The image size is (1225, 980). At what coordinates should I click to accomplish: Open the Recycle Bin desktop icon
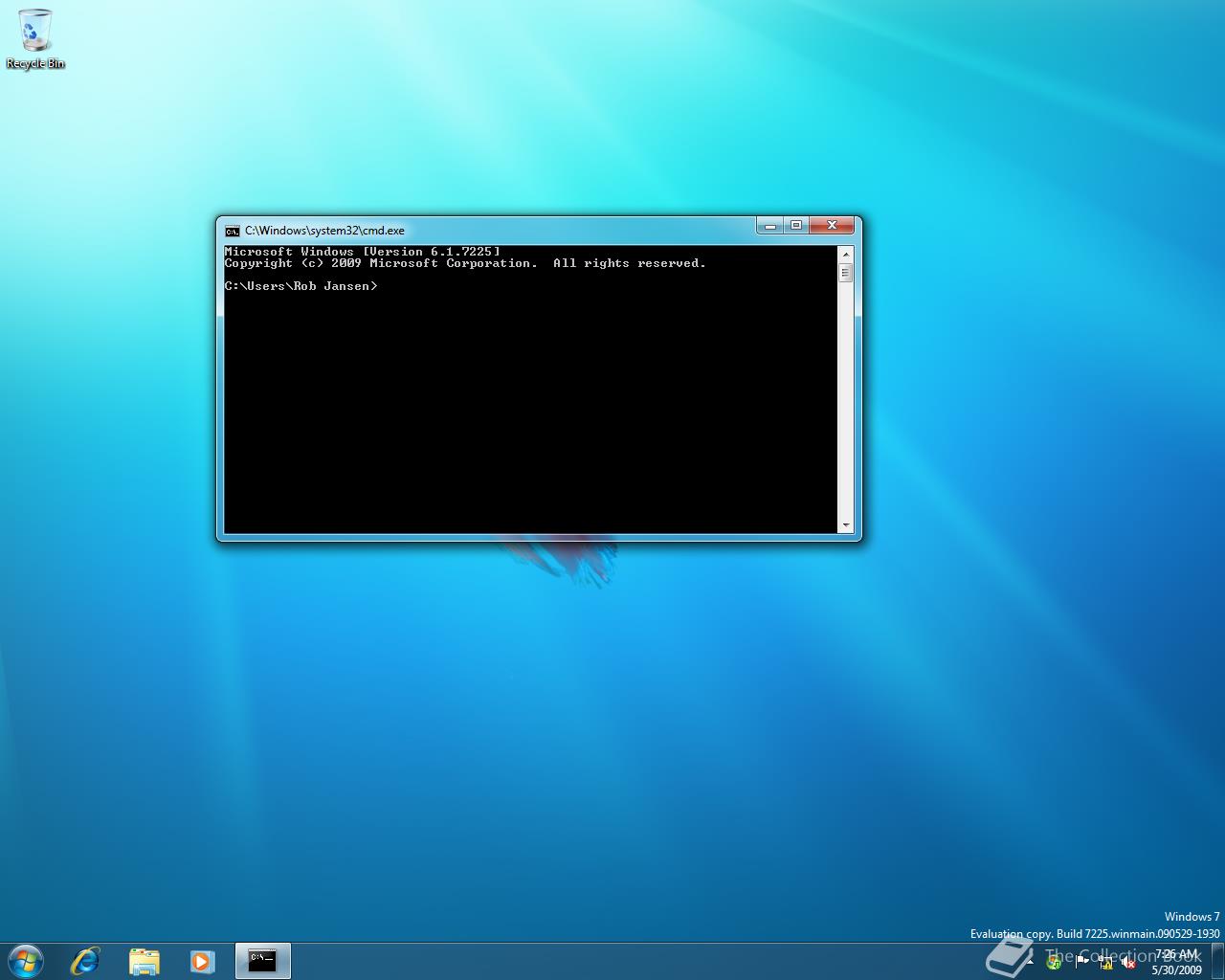35,38
